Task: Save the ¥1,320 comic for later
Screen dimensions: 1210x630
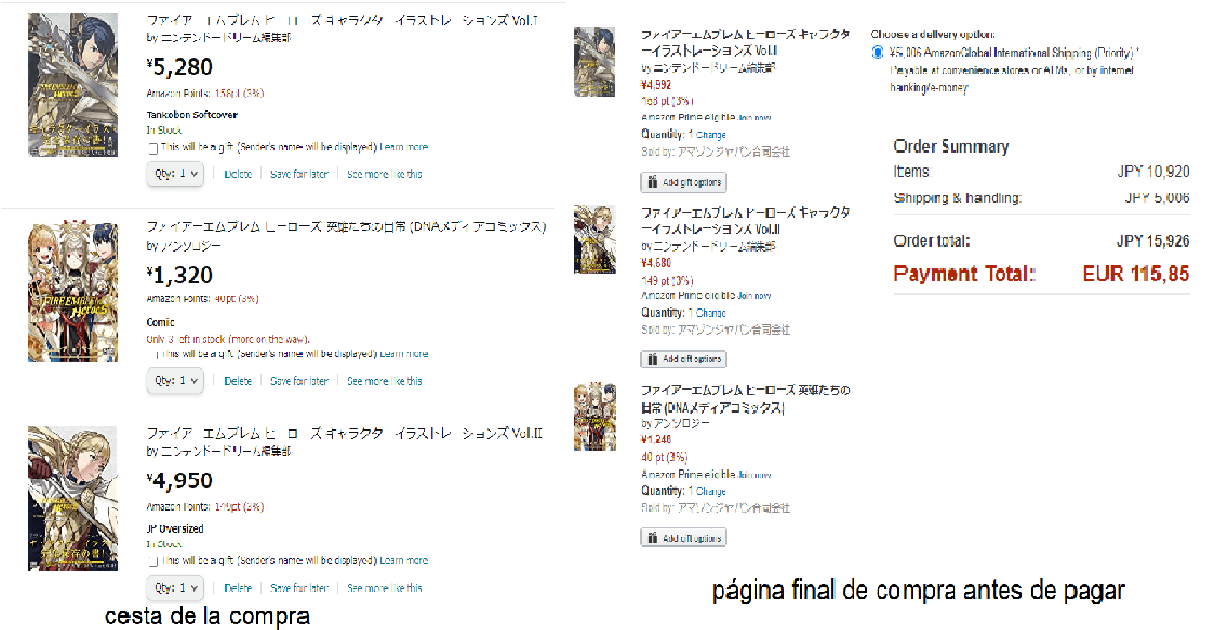Action: [x=299, y=381]
